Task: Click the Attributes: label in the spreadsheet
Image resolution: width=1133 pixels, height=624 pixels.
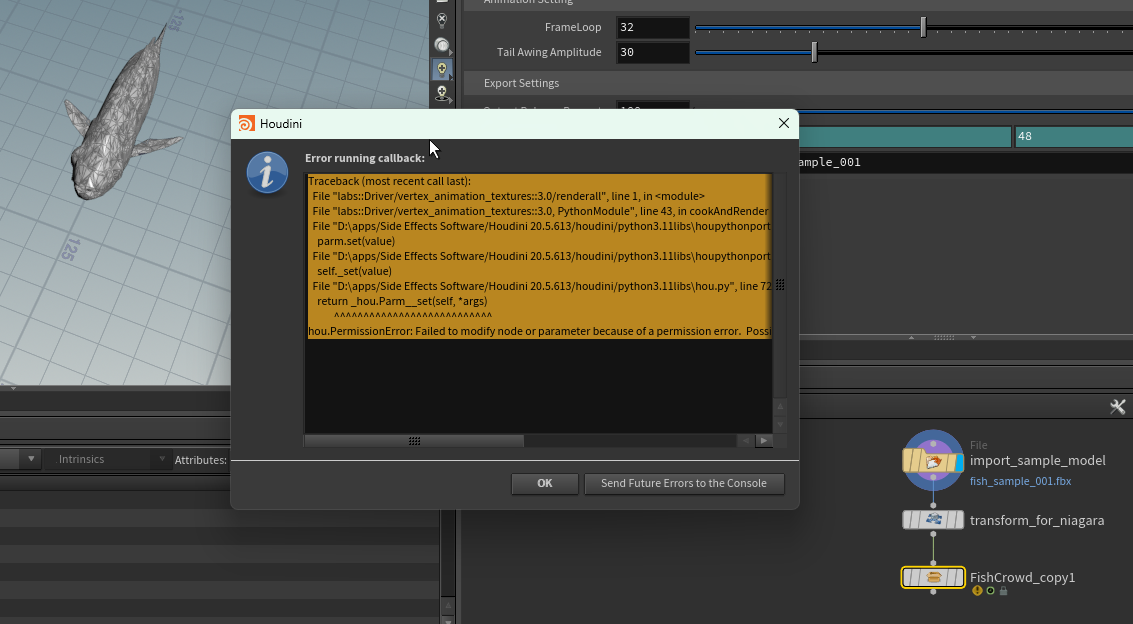Action: pyautogui.click(x=201, y=460)
